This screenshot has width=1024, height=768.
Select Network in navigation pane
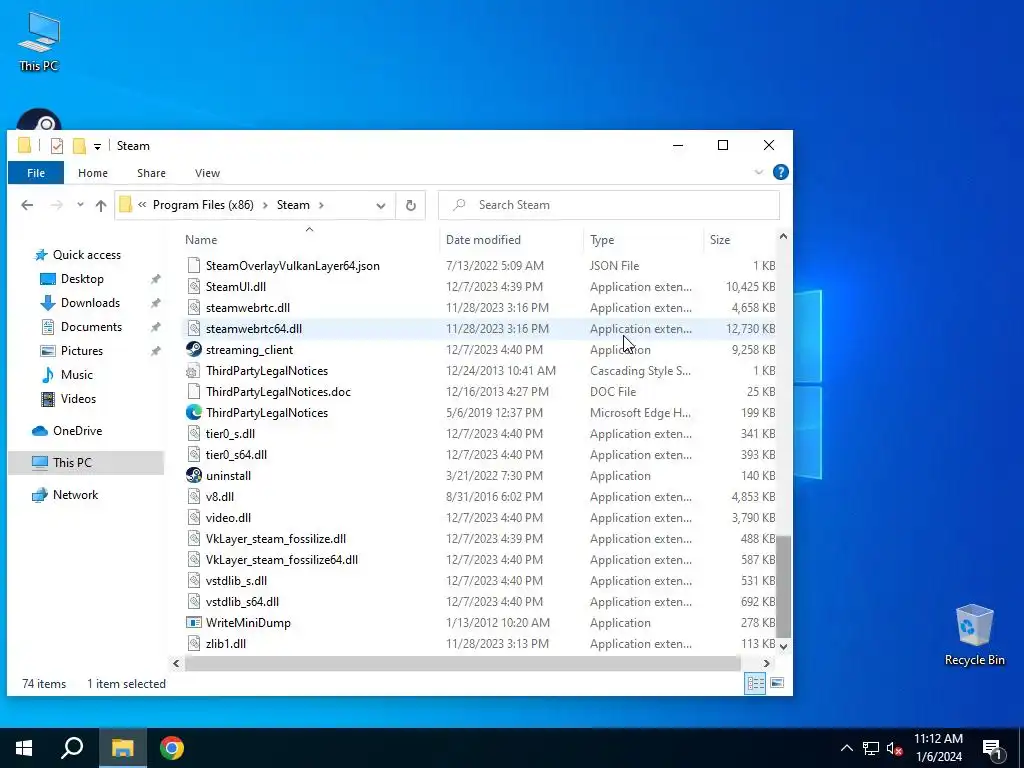75,495
